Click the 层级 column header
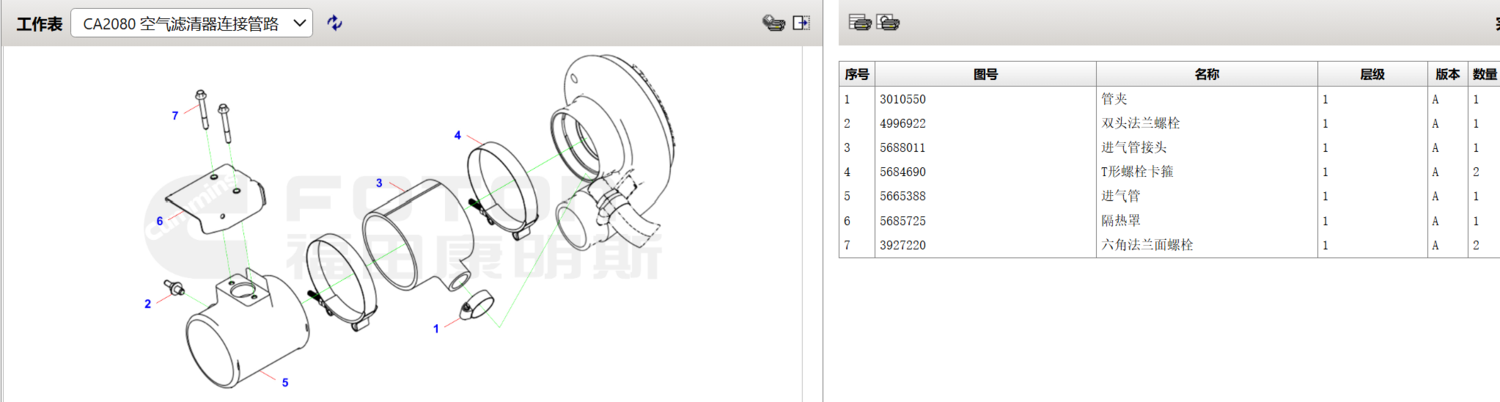Viewport: 1500px width, 402px height. point(1372,75)
